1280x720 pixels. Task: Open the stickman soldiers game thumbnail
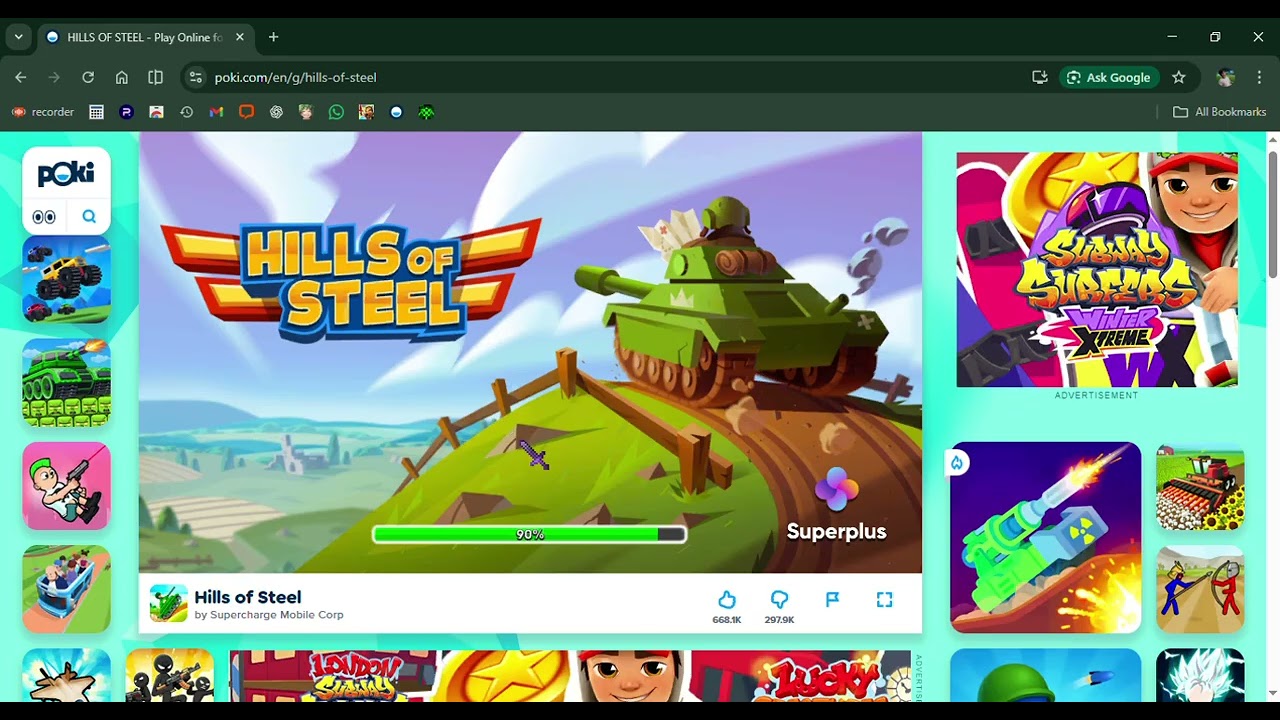point(170,675)
